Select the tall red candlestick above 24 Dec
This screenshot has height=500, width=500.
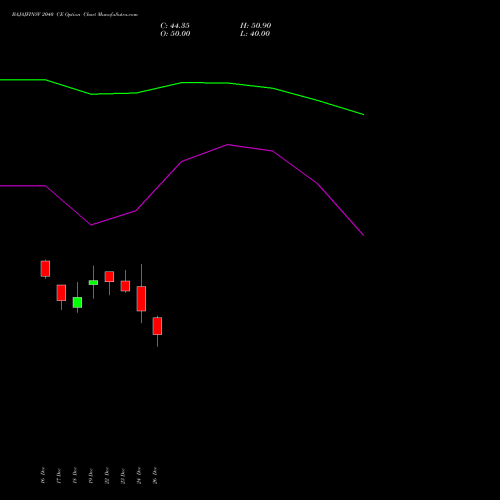(141, 299)
